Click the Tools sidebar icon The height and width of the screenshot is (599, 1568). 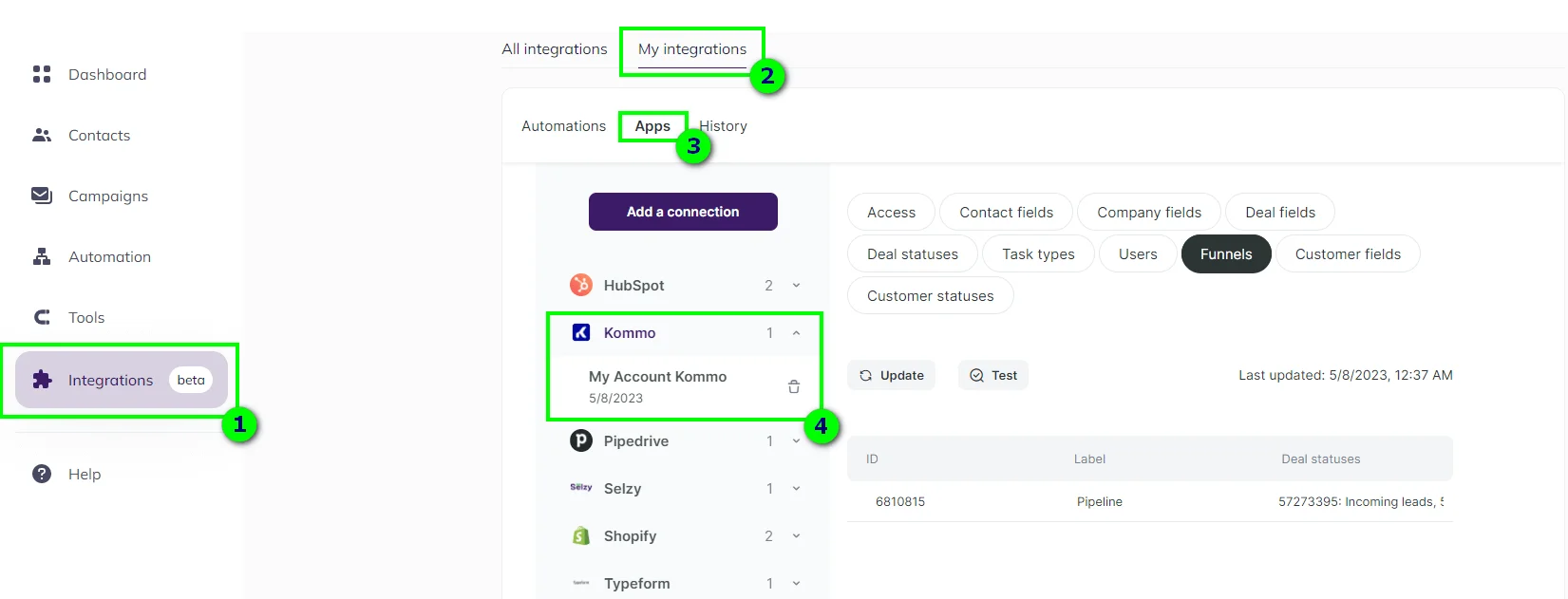[42, 317]
